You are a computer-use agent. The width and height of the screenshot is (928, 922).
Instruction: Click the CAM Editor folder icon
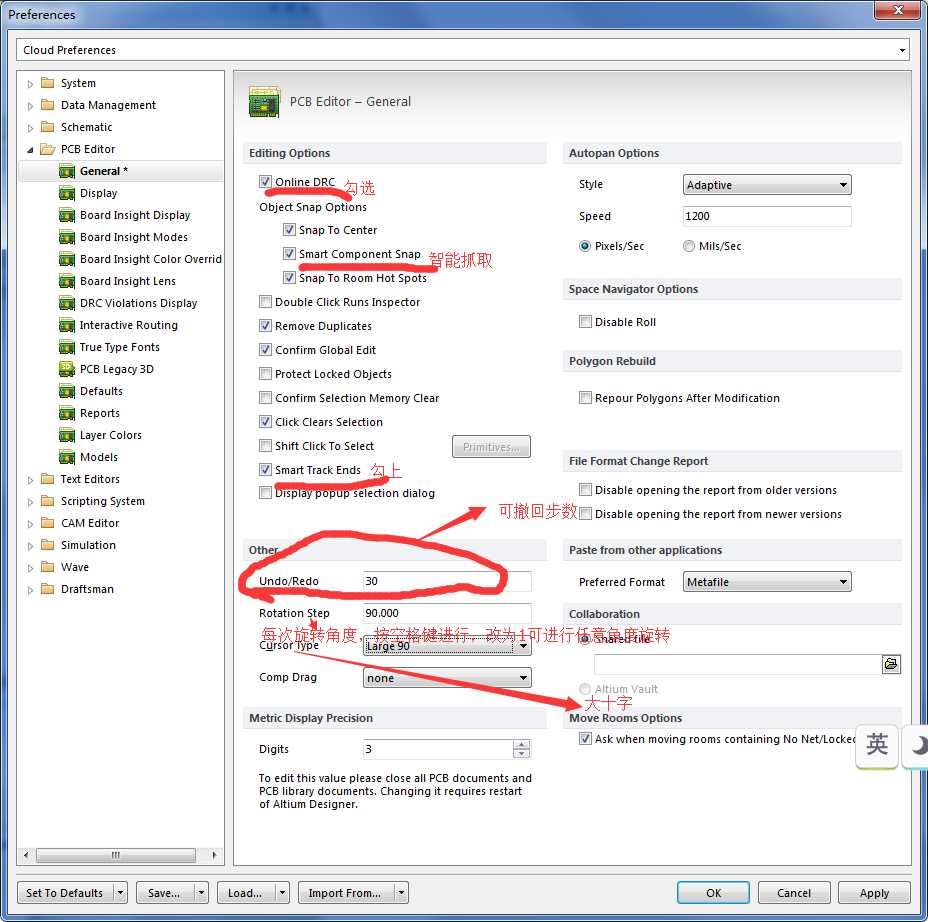tap(47, 523)
